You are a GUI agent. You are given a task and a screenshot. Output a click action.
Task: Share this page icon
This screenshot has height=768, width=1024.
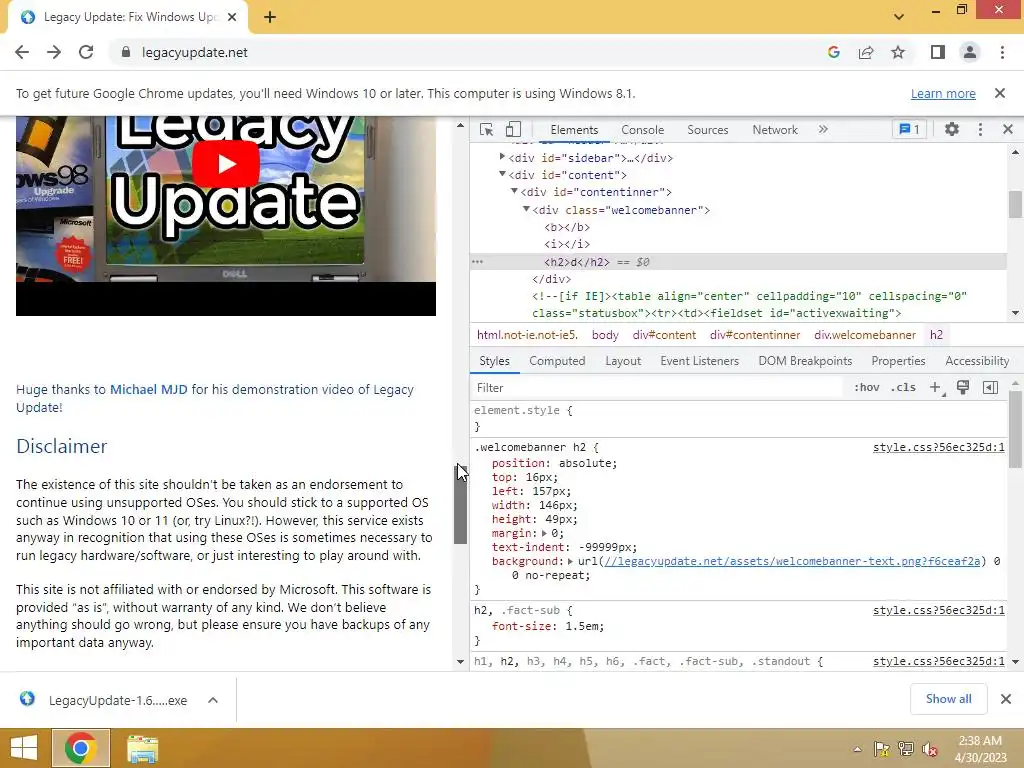(866, 52)
